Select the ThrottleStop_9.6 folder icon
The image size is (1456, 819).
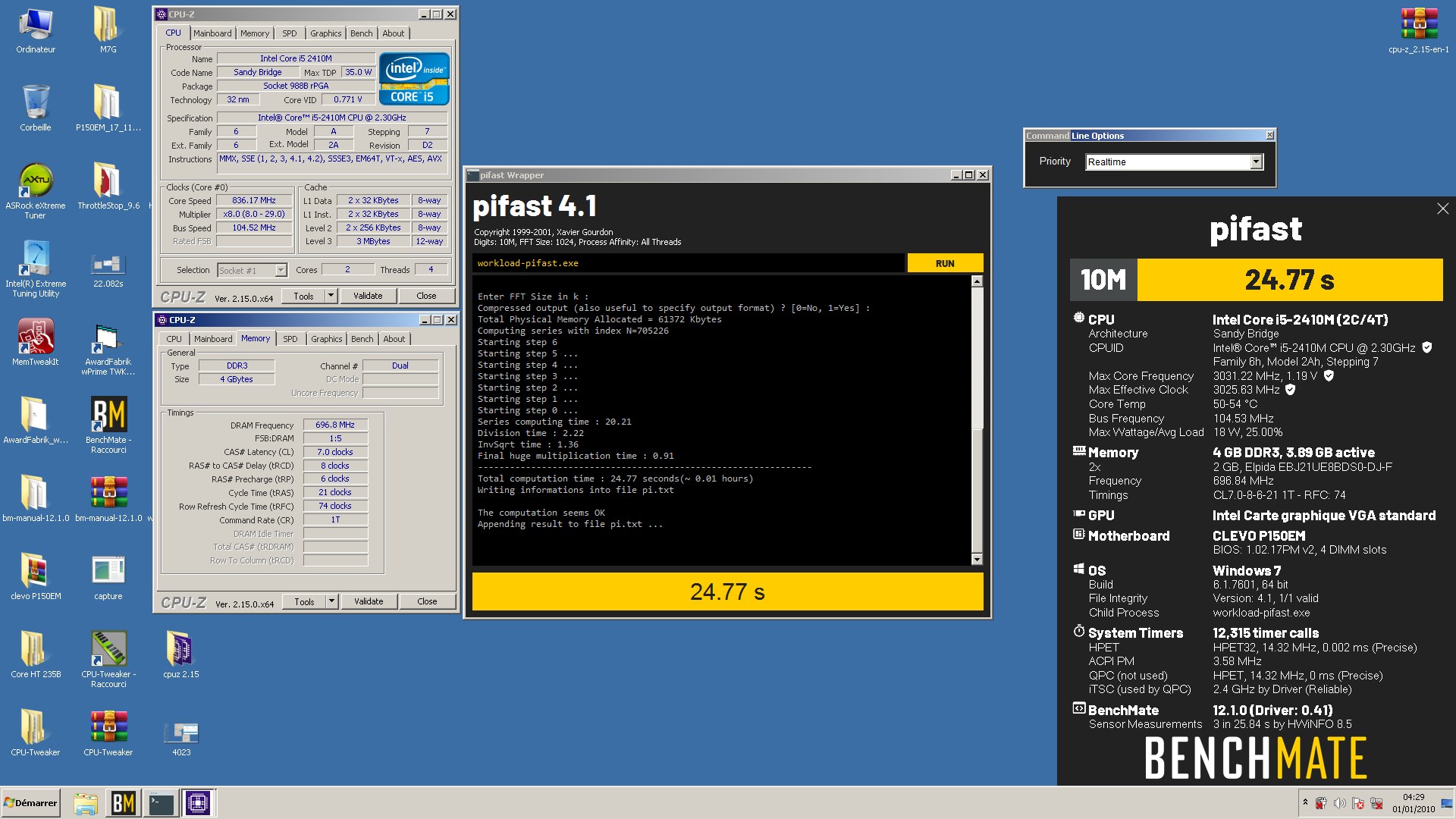[108, 187]
